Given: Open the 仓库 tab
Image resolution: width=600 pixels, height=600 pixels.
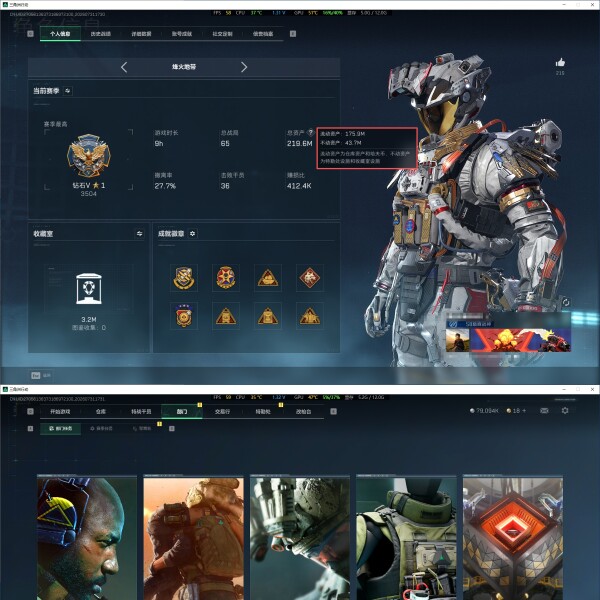Looking at the screenshot, I should point(101,411).
